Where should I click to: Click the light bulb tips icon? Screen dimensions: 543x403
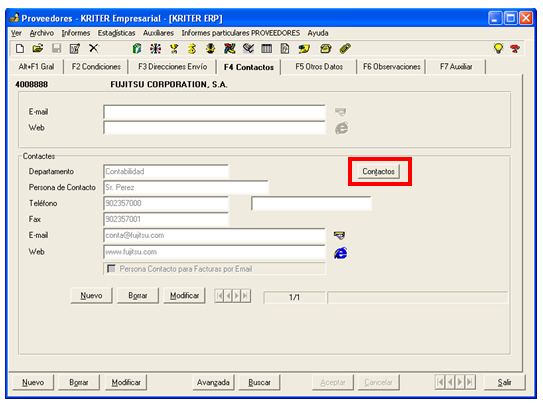[x=498, y=48]
